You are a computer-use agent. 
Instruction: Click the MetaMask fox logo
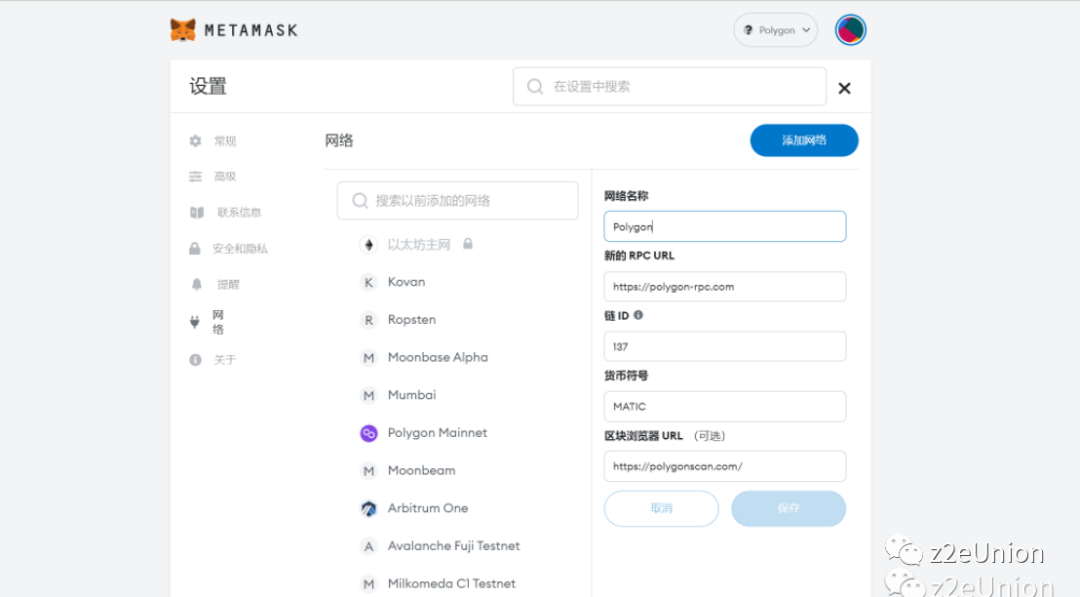tap(183, 30)
